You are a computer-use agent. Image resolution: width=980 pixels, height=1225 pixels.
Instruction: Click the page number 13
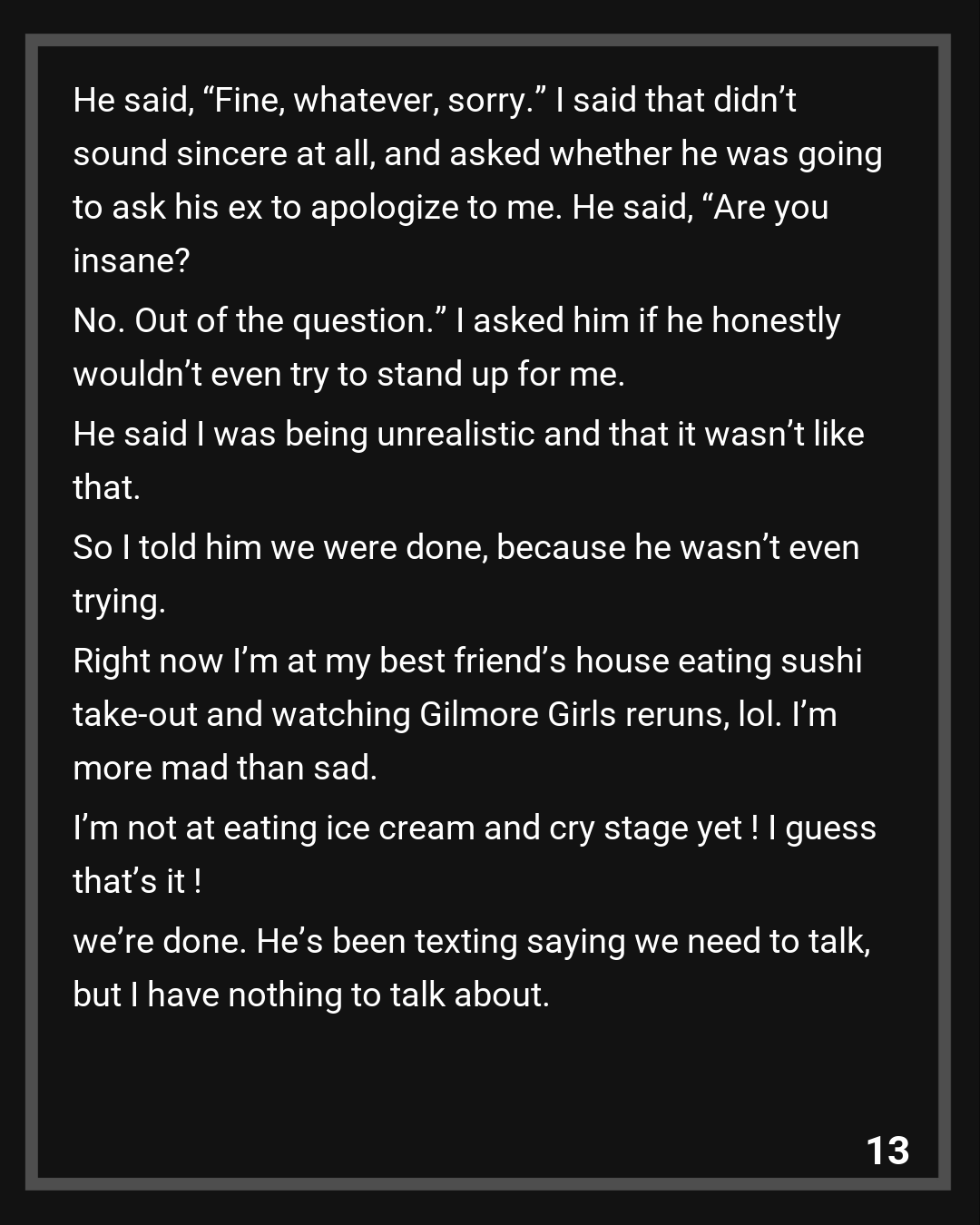(887, 1150)
